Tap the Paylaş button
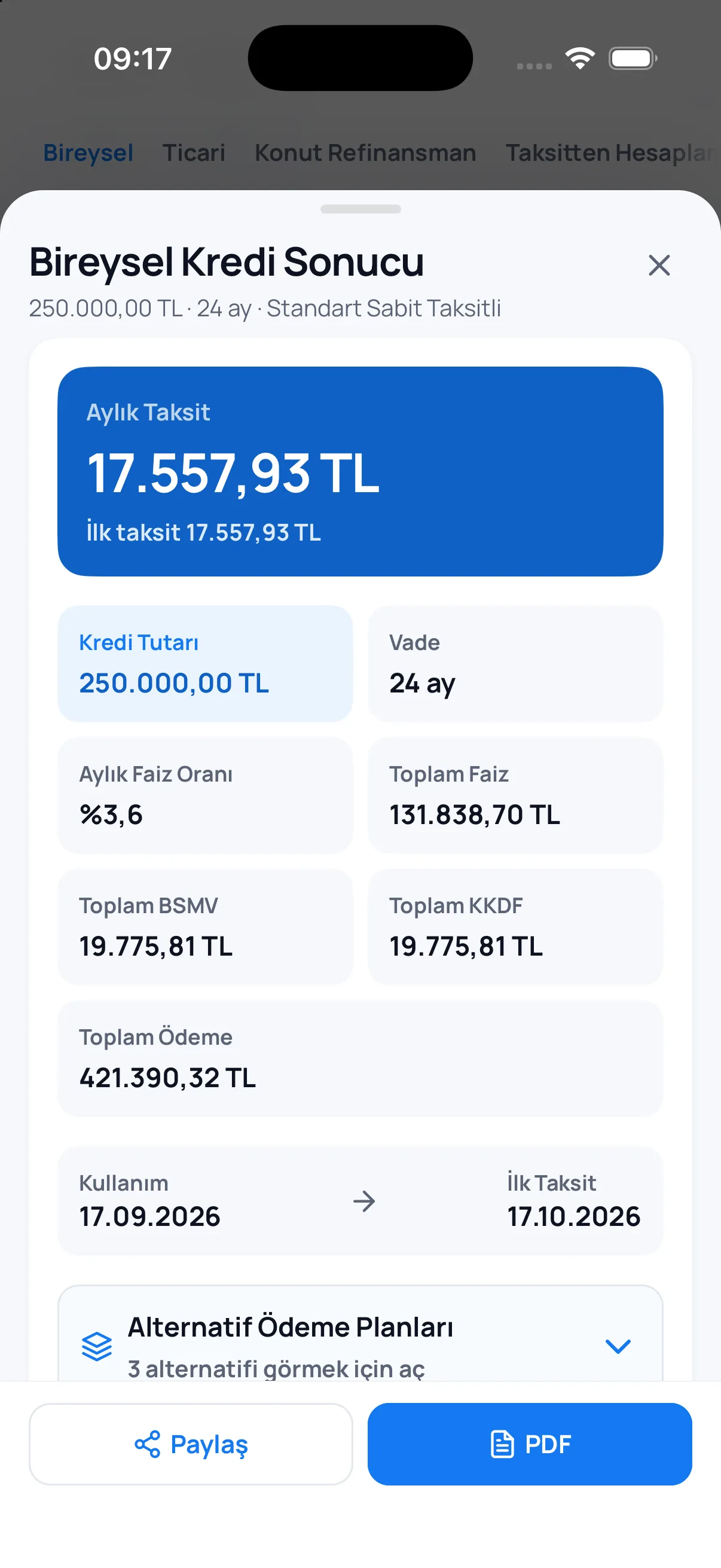The width and height of the screenshot is (721, 1568). 191,1444
